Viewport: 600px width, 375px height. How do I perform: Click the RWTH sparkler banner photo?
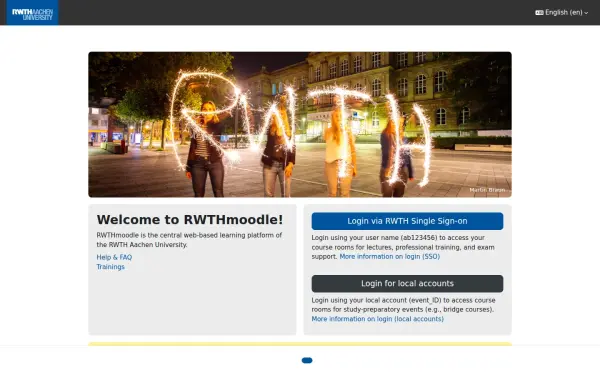click(x=300, y=124)
